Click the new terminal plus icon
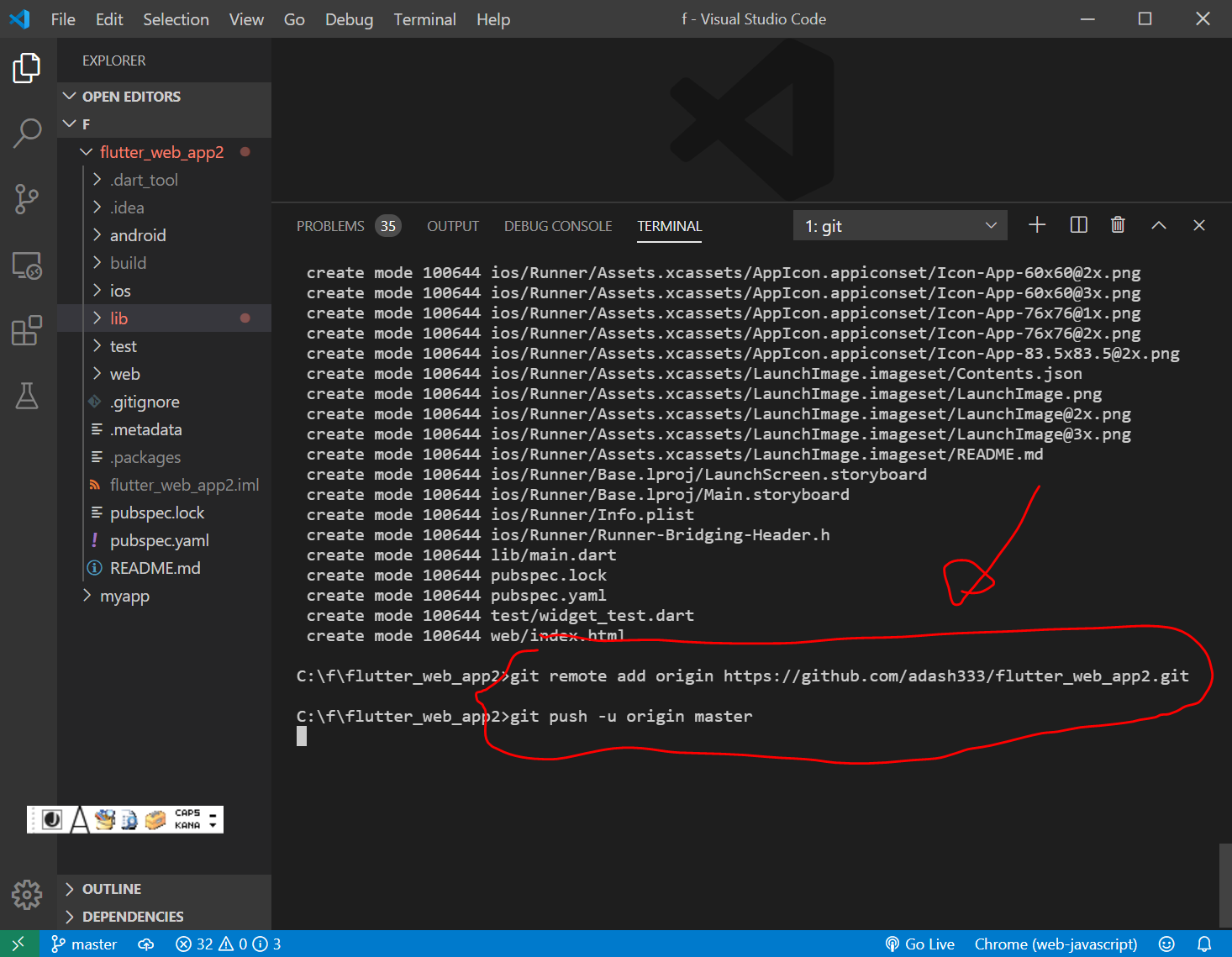 (1037, 224)
